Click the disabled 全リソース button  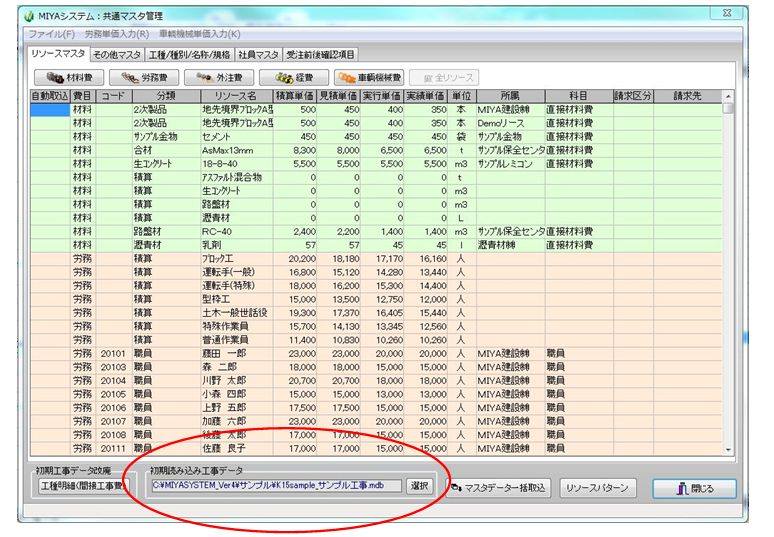pos(444,77)
